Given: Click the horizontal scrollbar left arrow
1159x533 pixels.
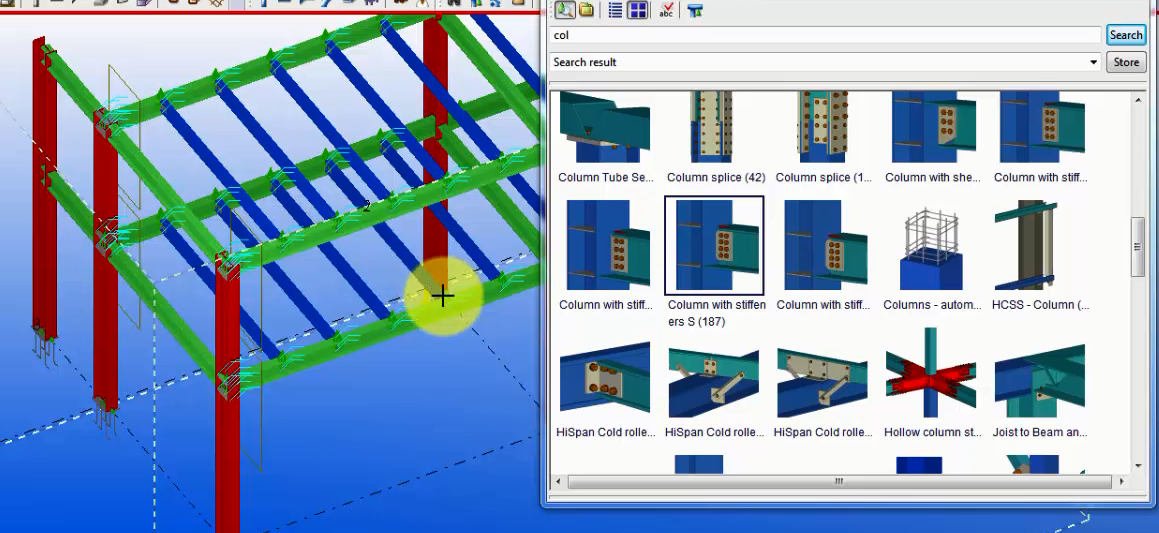Looking at the screenshot, I should click(558, 481).
